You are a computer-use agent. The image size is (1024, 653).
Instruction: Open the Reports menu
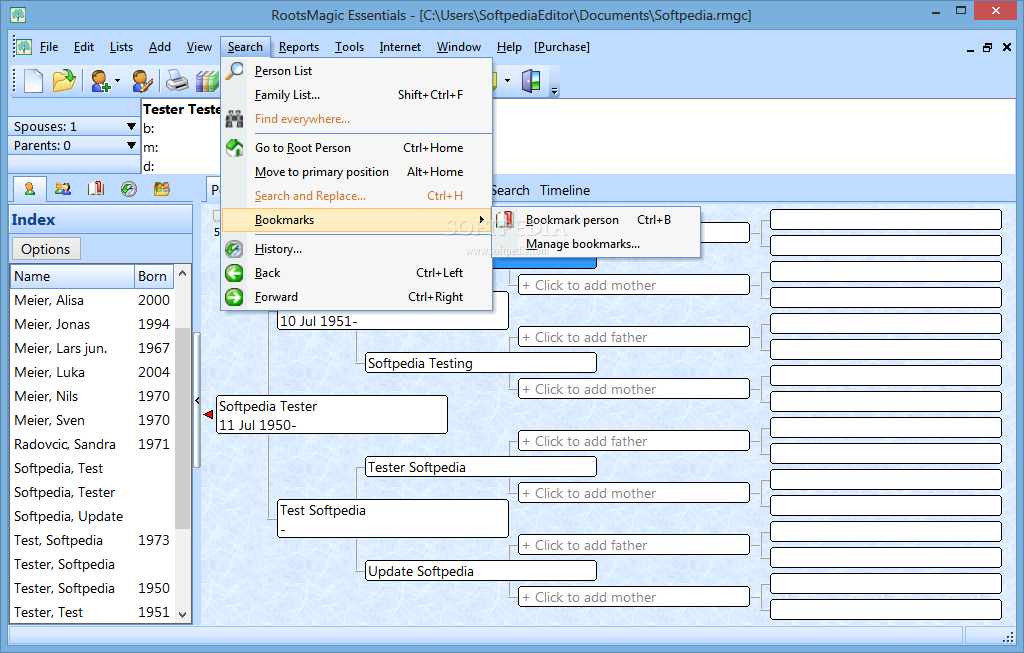pyautogui.click(x=298, y=47)
